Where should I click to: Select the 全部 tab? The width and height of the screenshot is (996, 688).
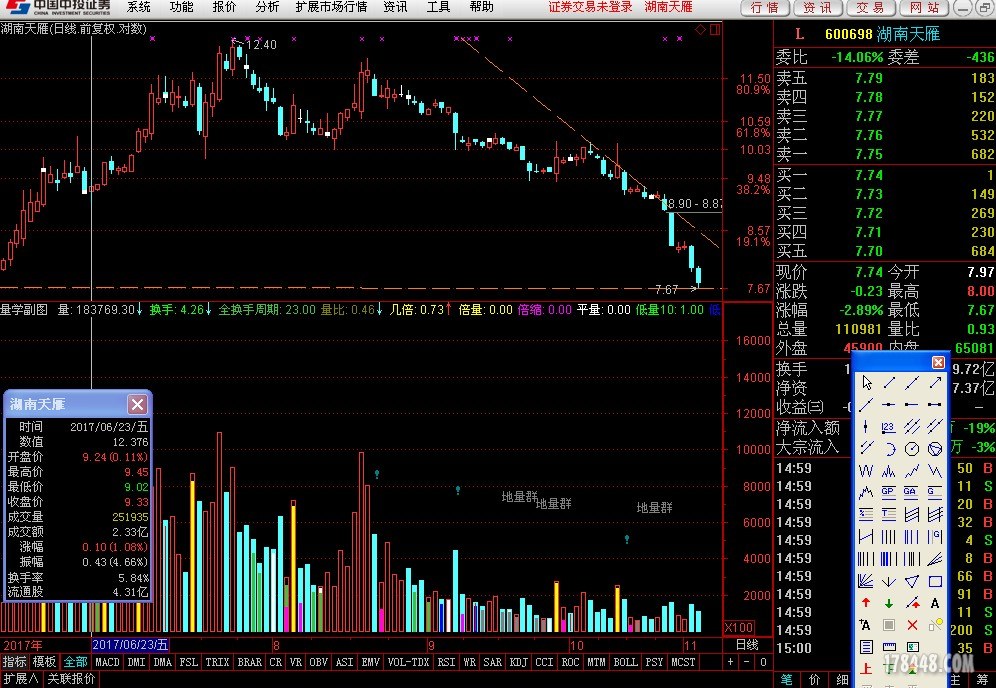[75, 662]
